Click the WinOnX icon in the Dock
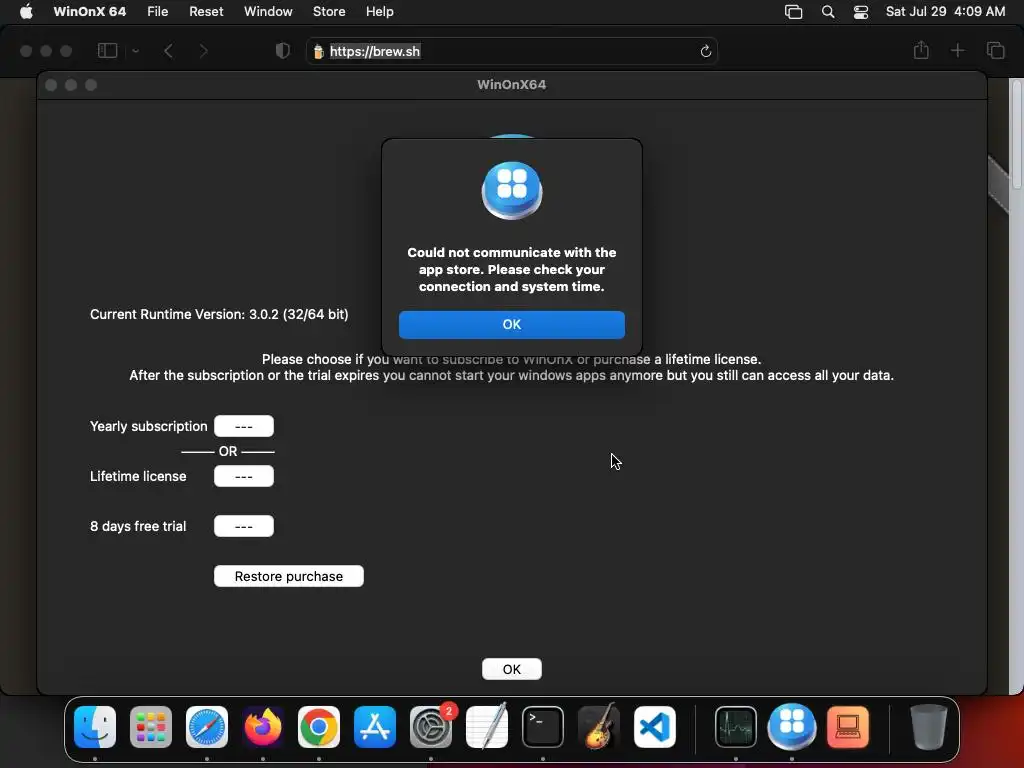The image size is (1024, 768). click(792, 727)
